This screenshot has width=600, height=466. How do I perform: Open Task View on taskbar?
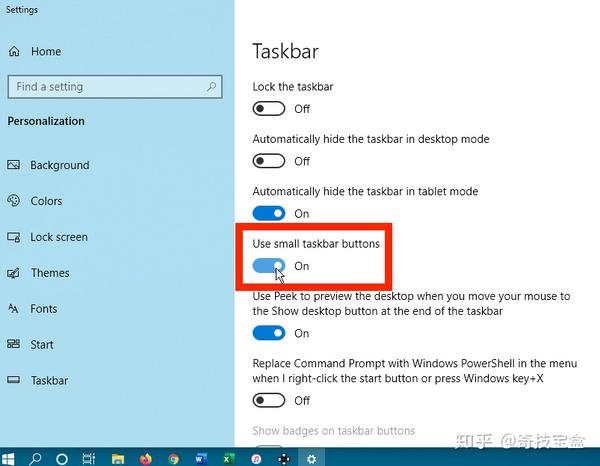[x=88, y=459]
